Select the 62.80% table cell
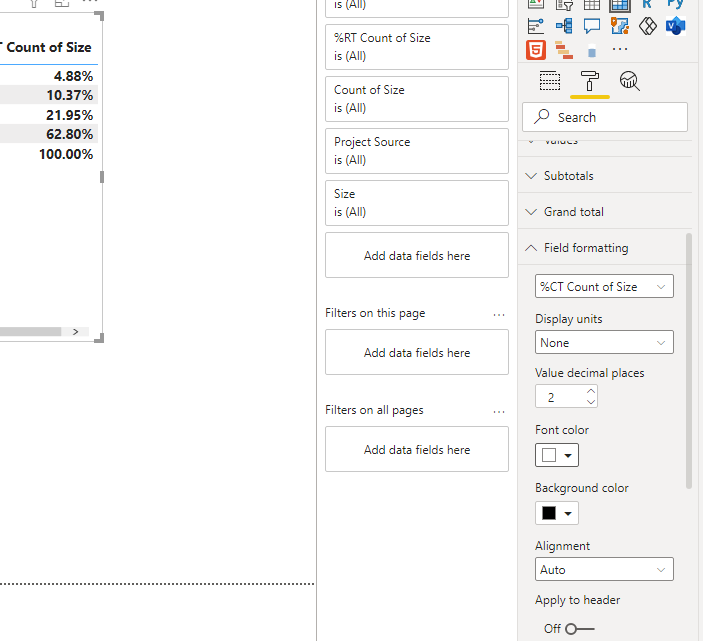 69,134
